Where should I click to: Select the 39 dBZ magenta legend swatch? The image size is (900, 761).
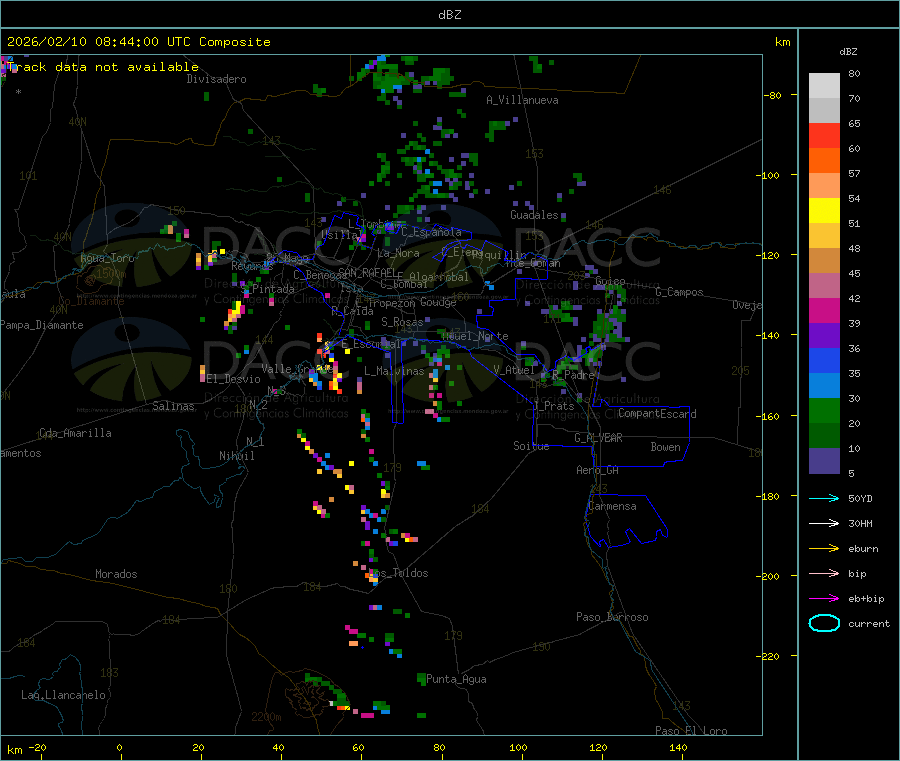(x=824, y=310)
